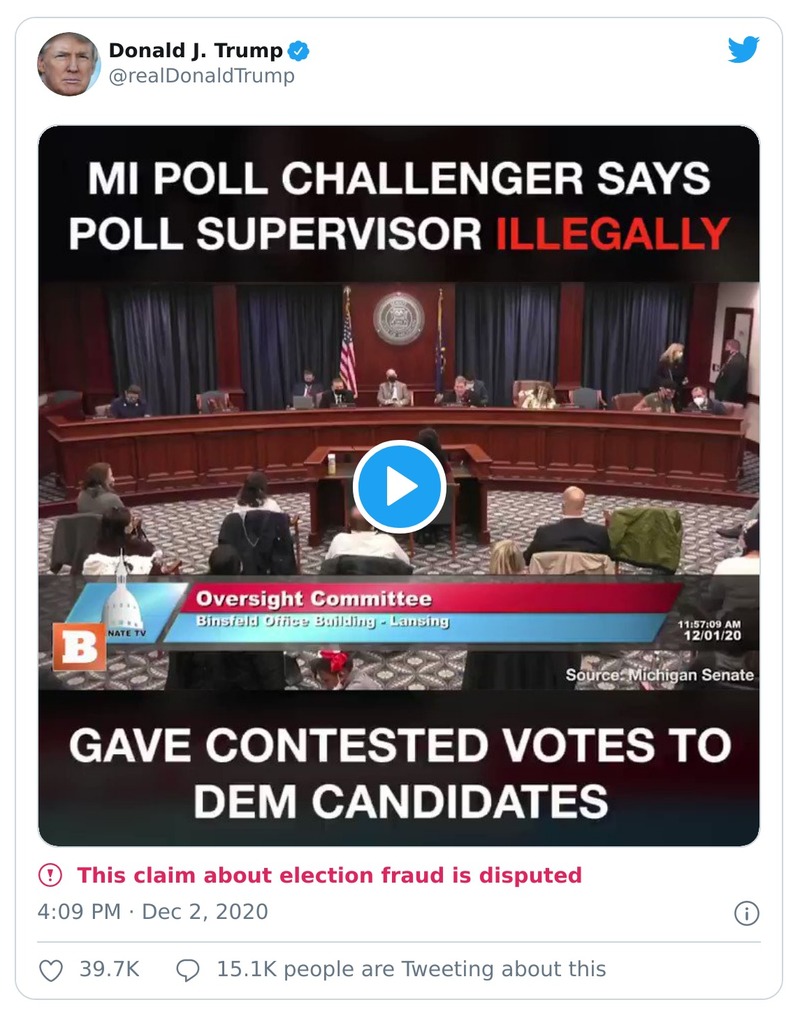Visit the @realDonaldTrump handle link
This screenshot has height=1023, width=800.
click(x=201, y=76)
